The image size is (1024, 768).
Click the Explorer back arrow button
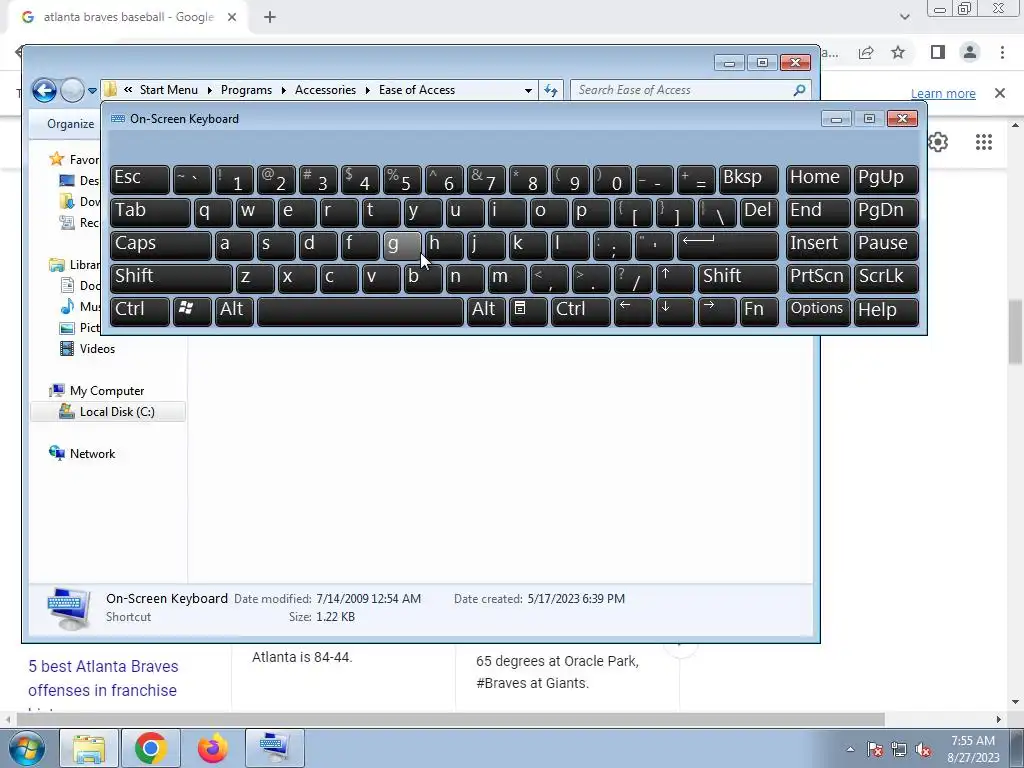[44, 90]
